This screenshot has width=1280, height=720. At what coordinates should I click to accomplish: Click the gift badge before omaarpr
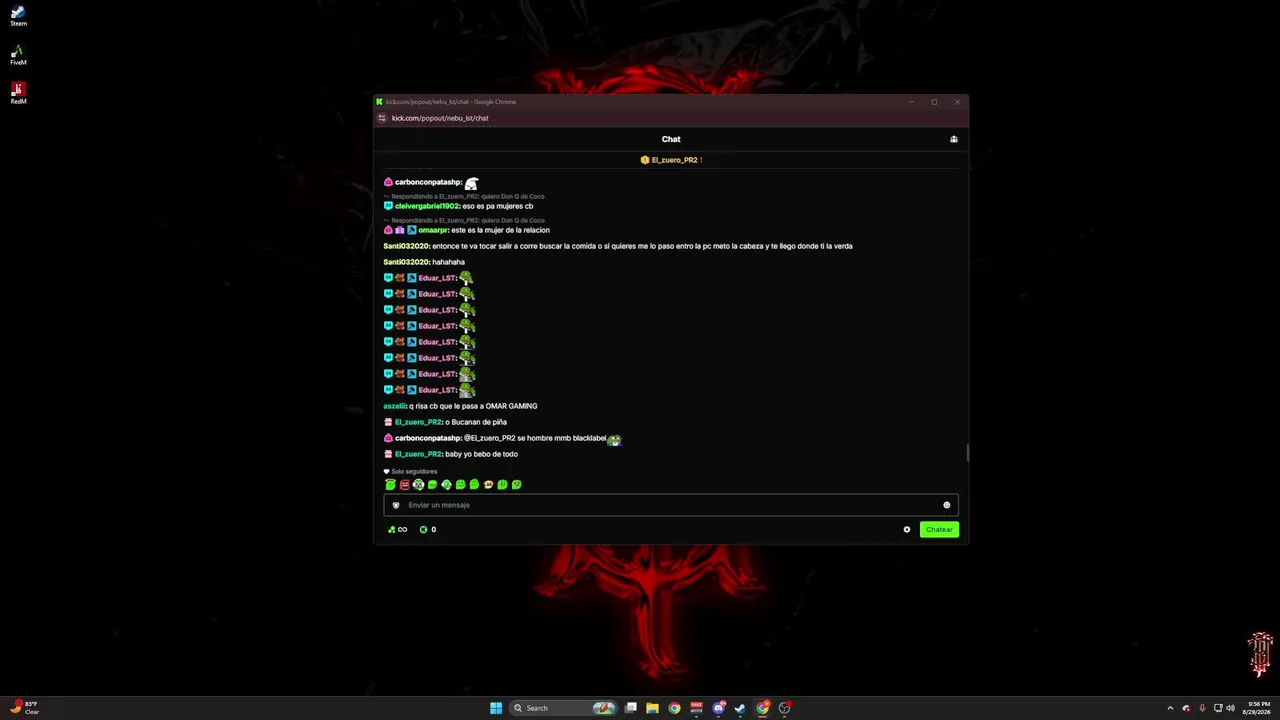(399, 230)
